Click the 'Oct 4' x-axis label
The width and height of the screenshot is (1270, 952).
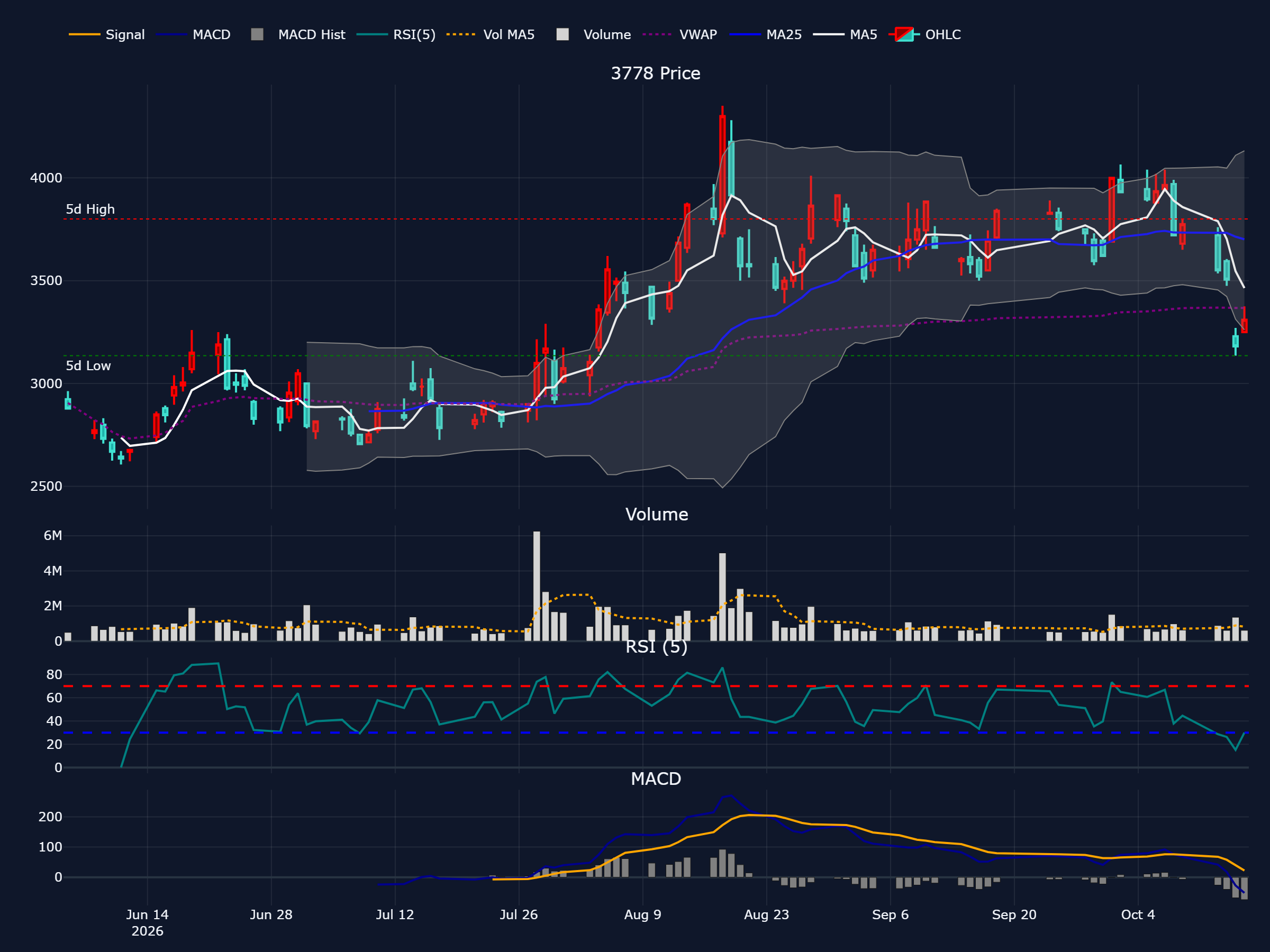(x=1138, y=914)
